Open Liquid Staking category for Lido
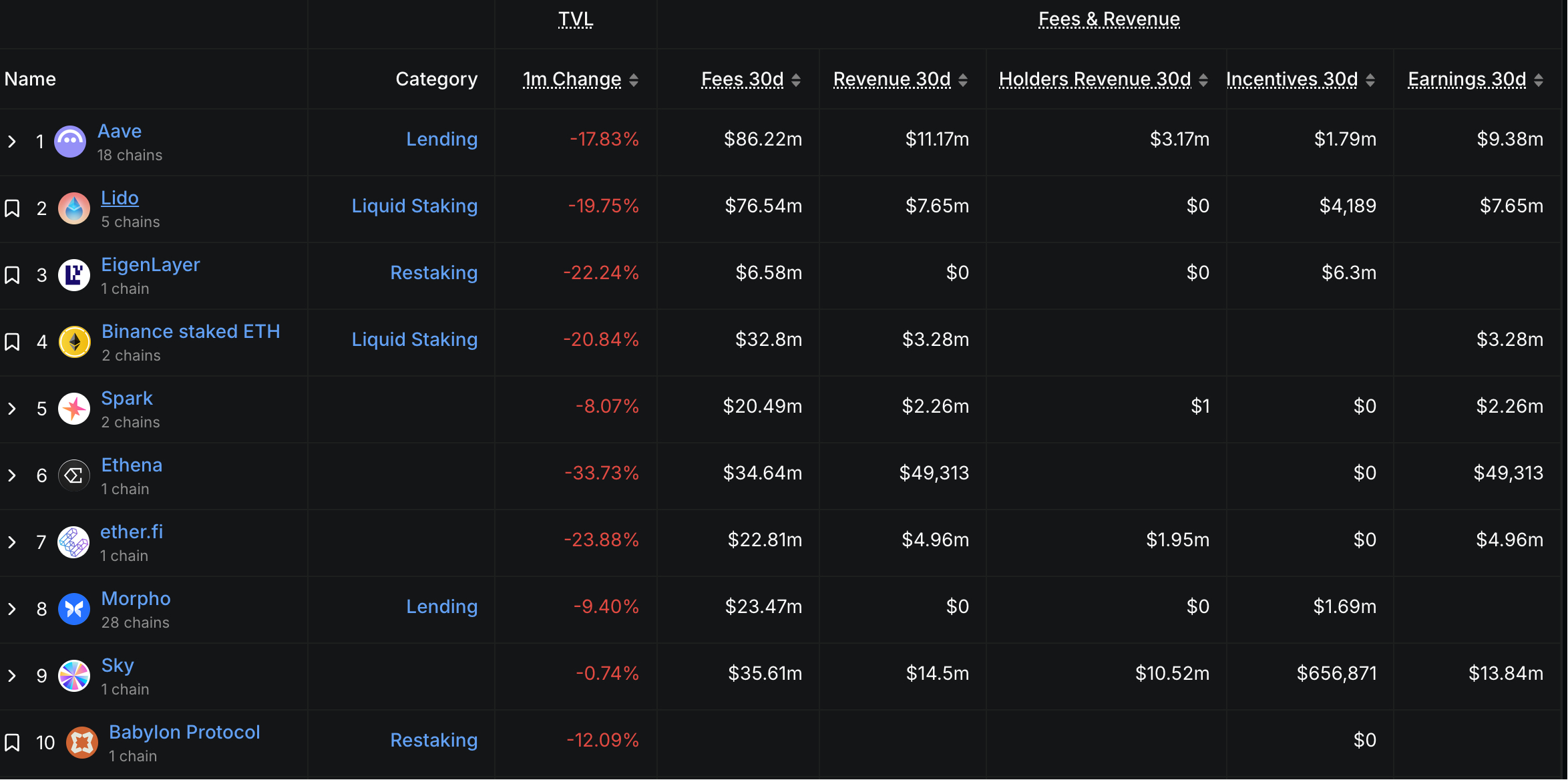Viewport: 1568px width, 780px height. pyautogui.click(x=414, y=206)
